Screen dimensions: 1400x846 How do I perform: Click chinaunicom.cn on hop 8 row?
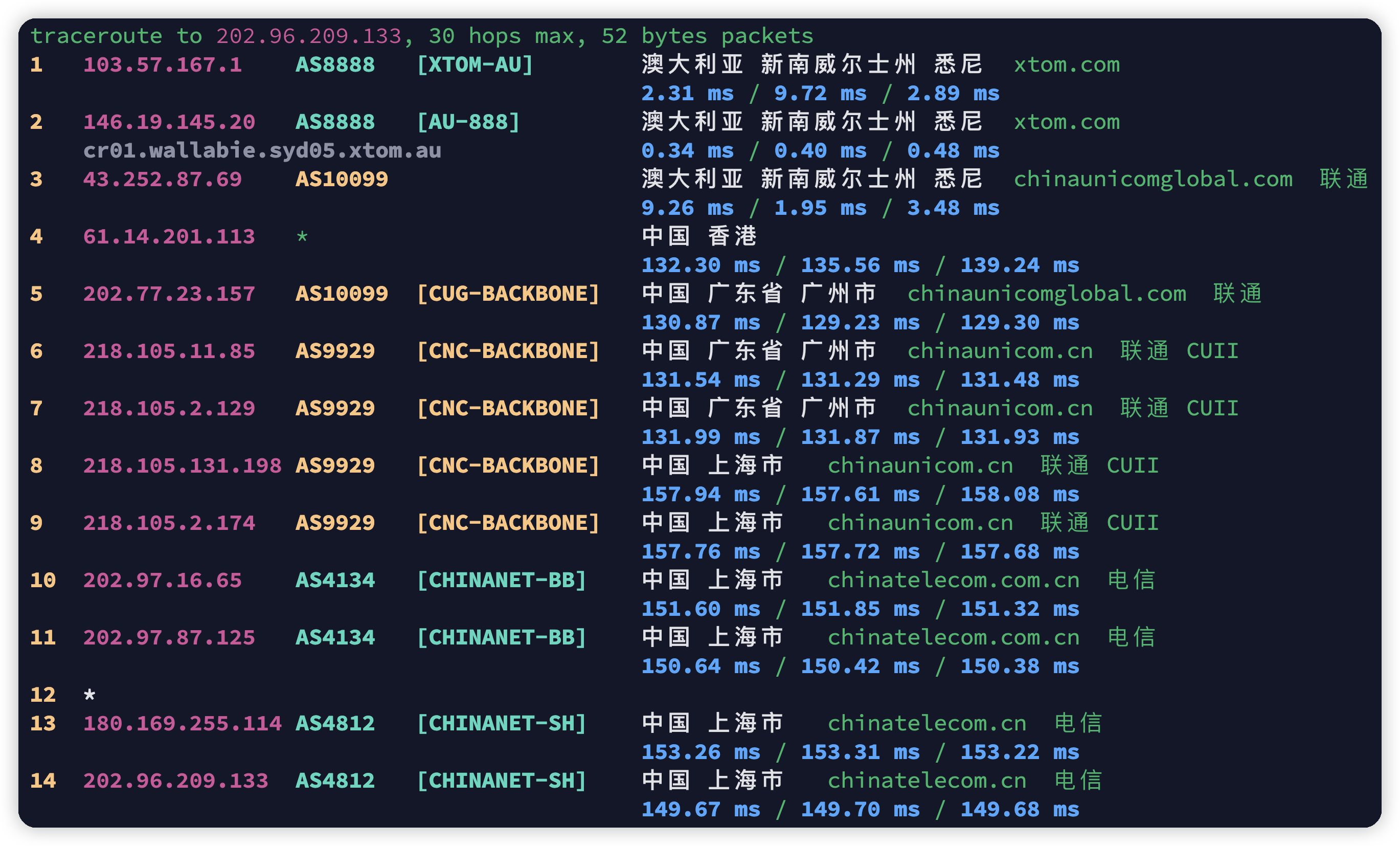pos(920,466)
